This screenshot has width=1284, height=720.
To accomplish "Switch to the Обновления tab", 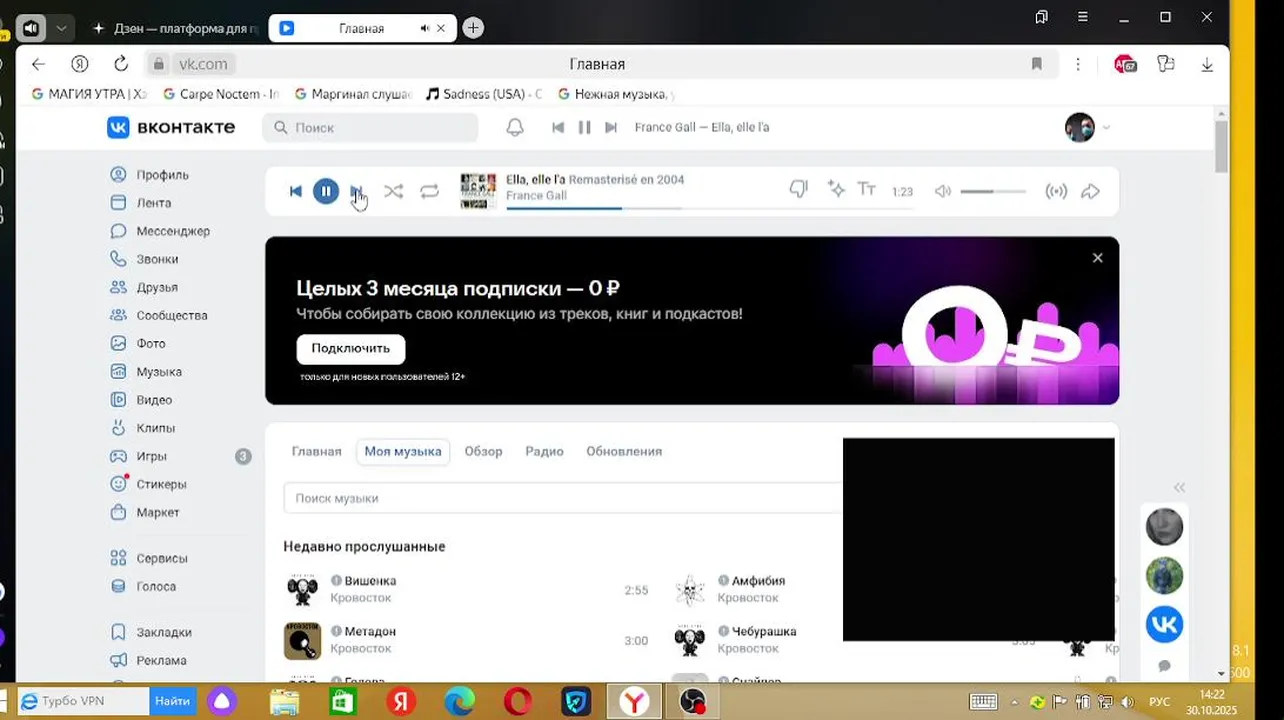I will (x=624, y=451).
